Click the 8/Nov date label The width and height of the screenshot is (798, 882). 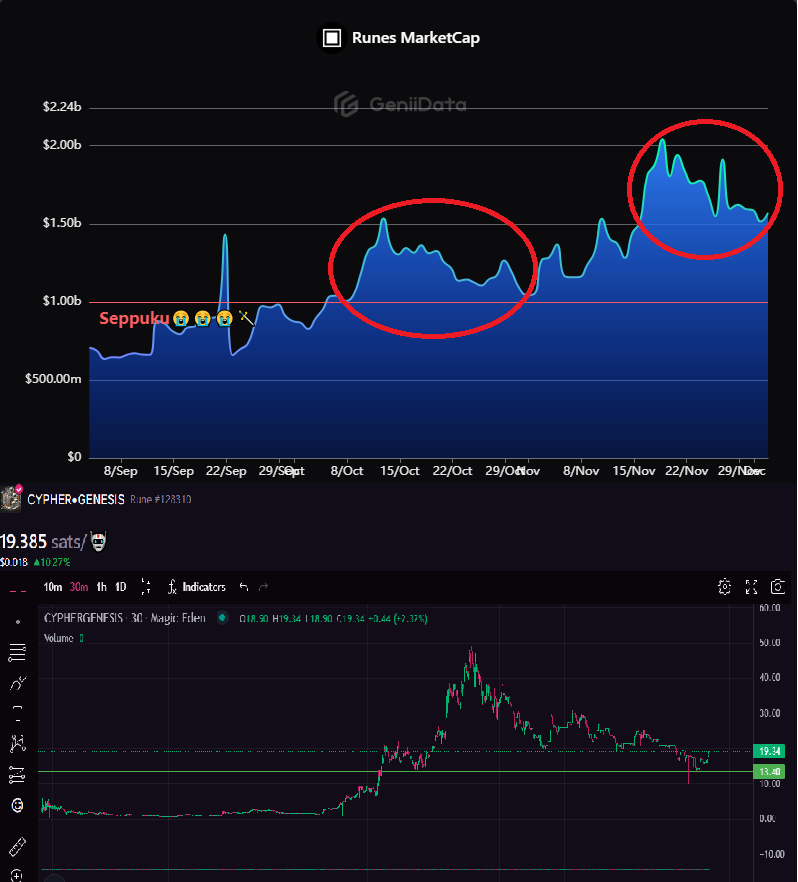[x=581, y=471]
